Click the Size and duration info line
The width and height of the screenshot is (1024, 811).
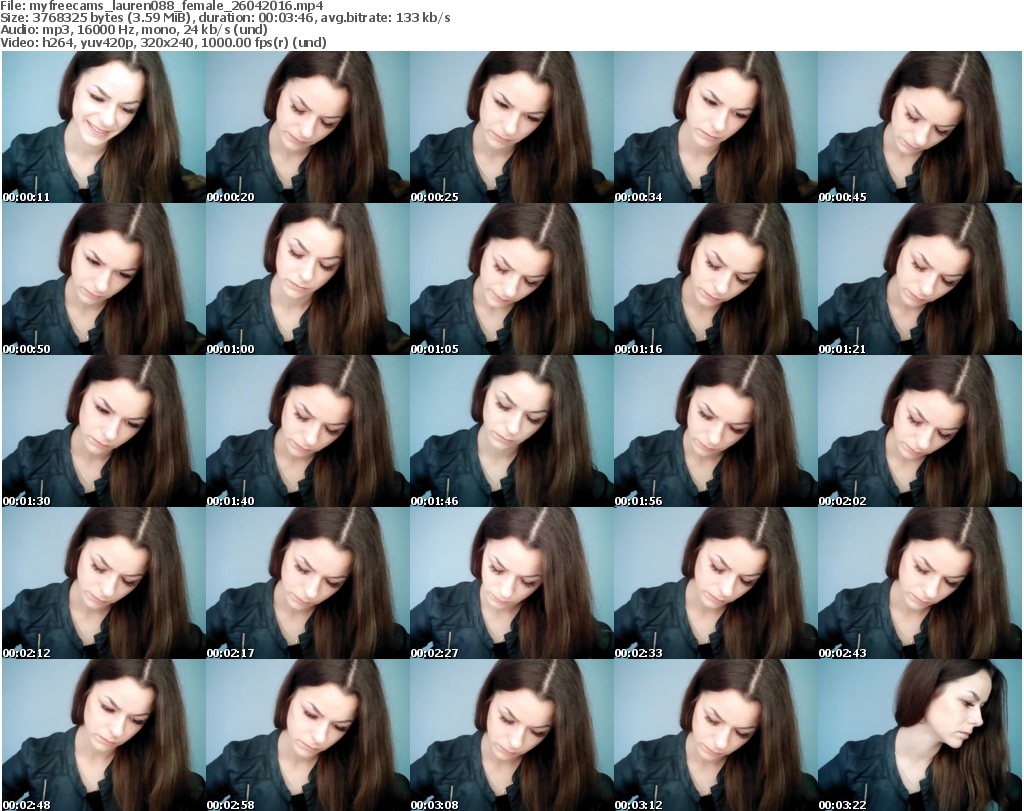[x=225, y=18]
